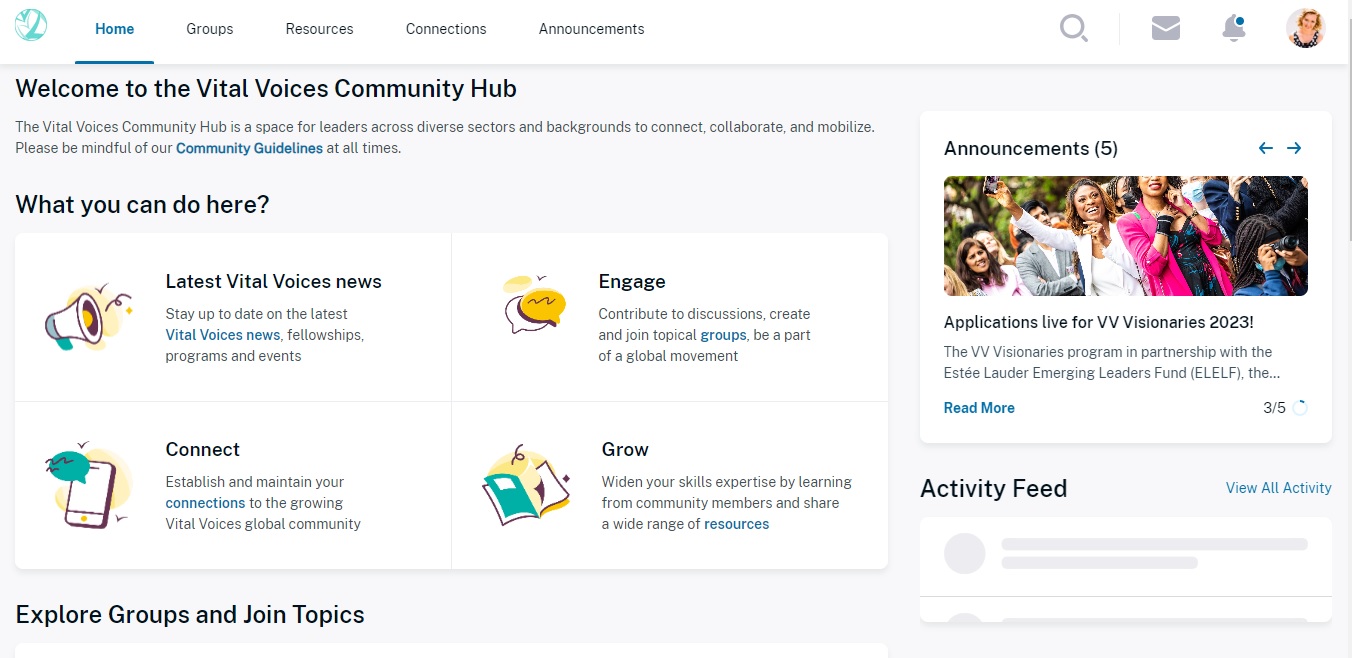Click the megaphone news illustration

click(x=88, y=317)
